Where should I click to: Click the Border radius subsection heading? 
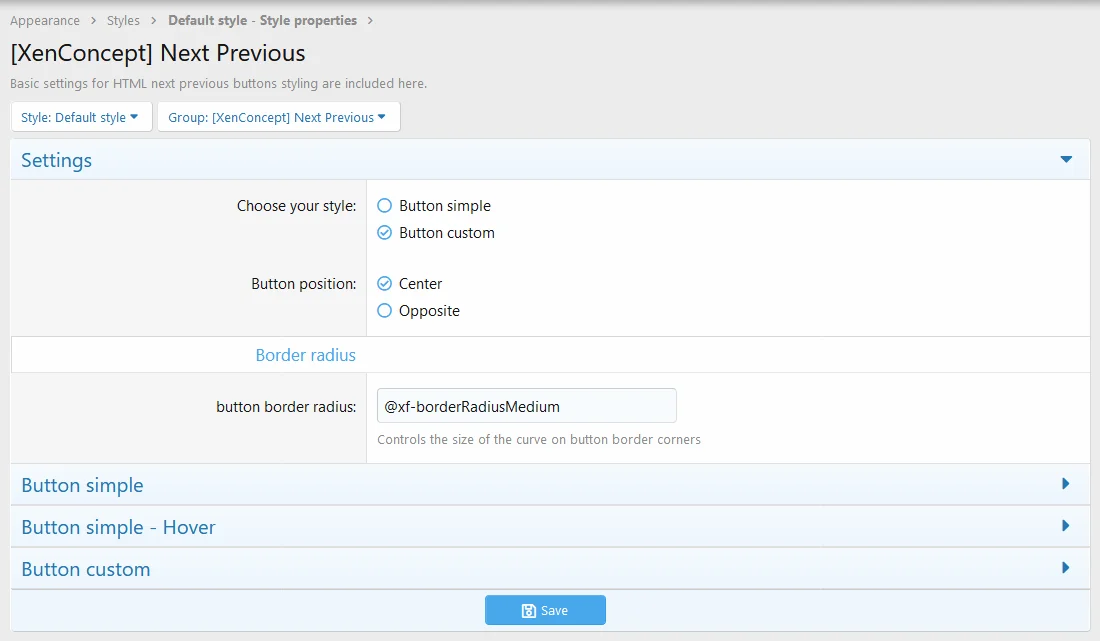pos(305,355)
